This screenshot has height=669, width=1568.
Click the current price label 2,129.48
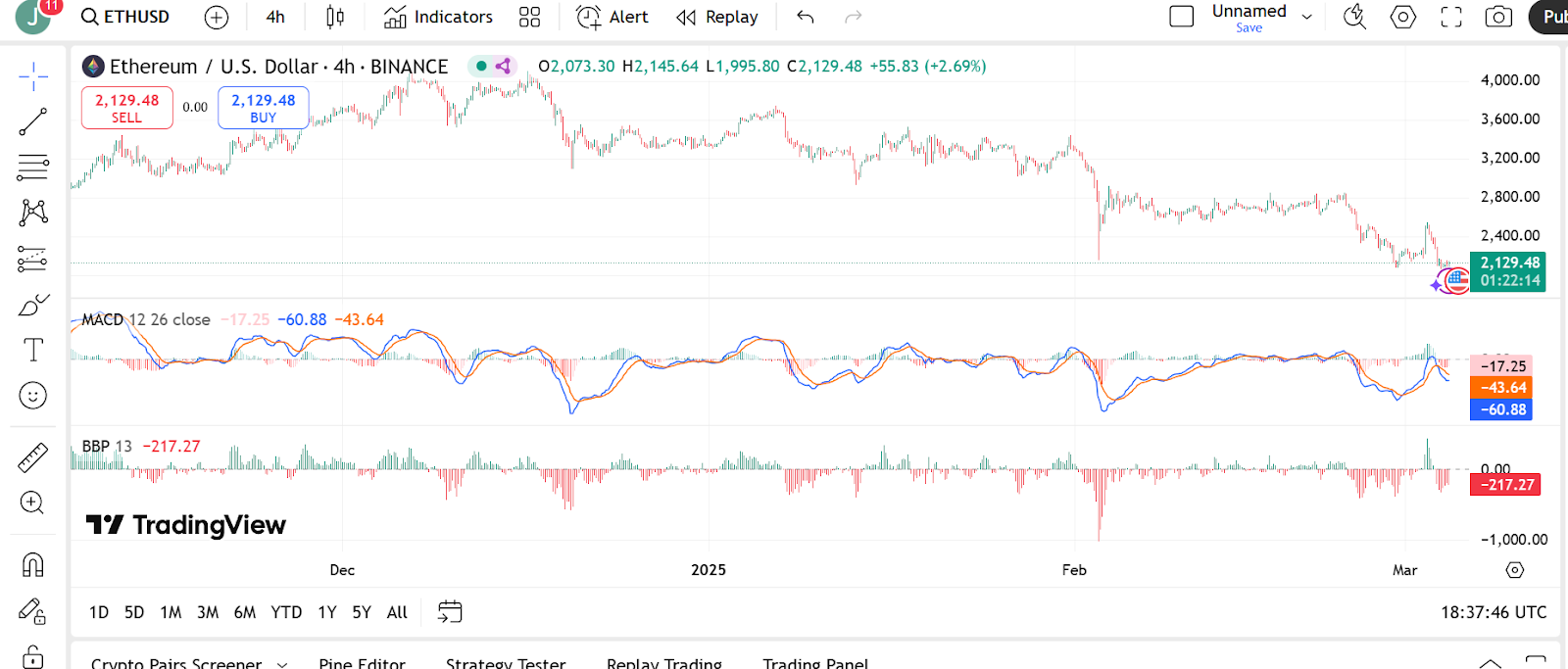(1510, 263)
